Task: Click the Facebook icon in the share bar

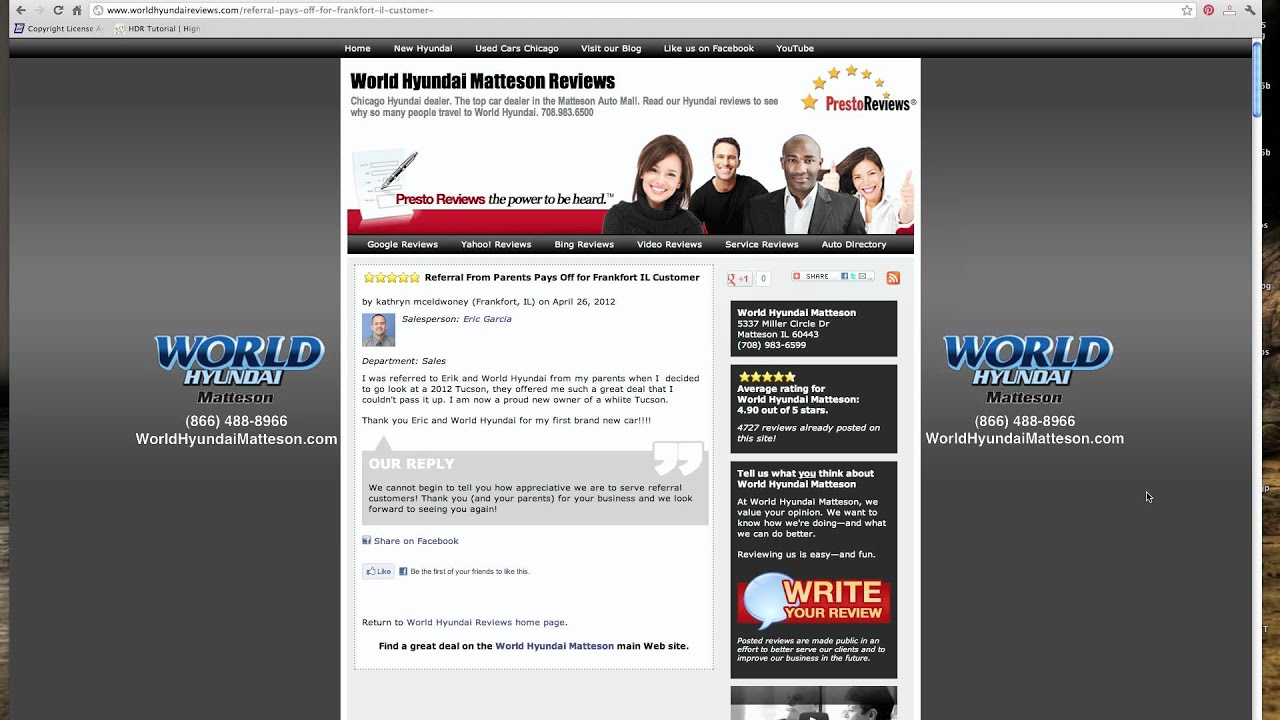Action: 845,276
